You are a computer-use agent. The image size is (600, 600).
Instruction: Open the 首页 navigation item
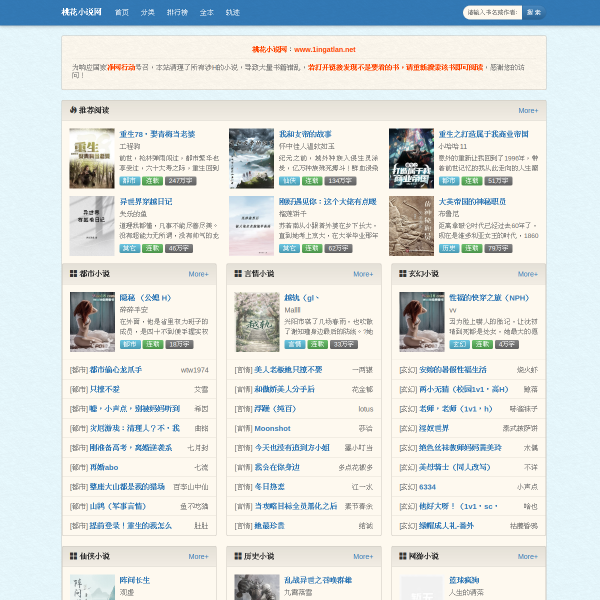[x=122, y=13]
